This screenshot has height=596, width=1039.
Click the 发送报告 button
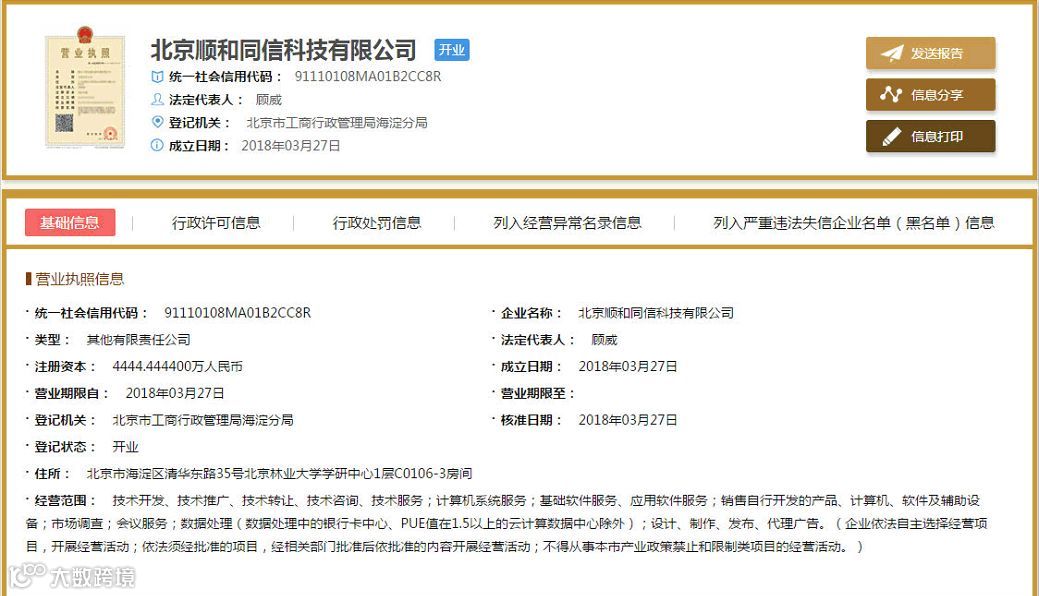coord(930,53)
